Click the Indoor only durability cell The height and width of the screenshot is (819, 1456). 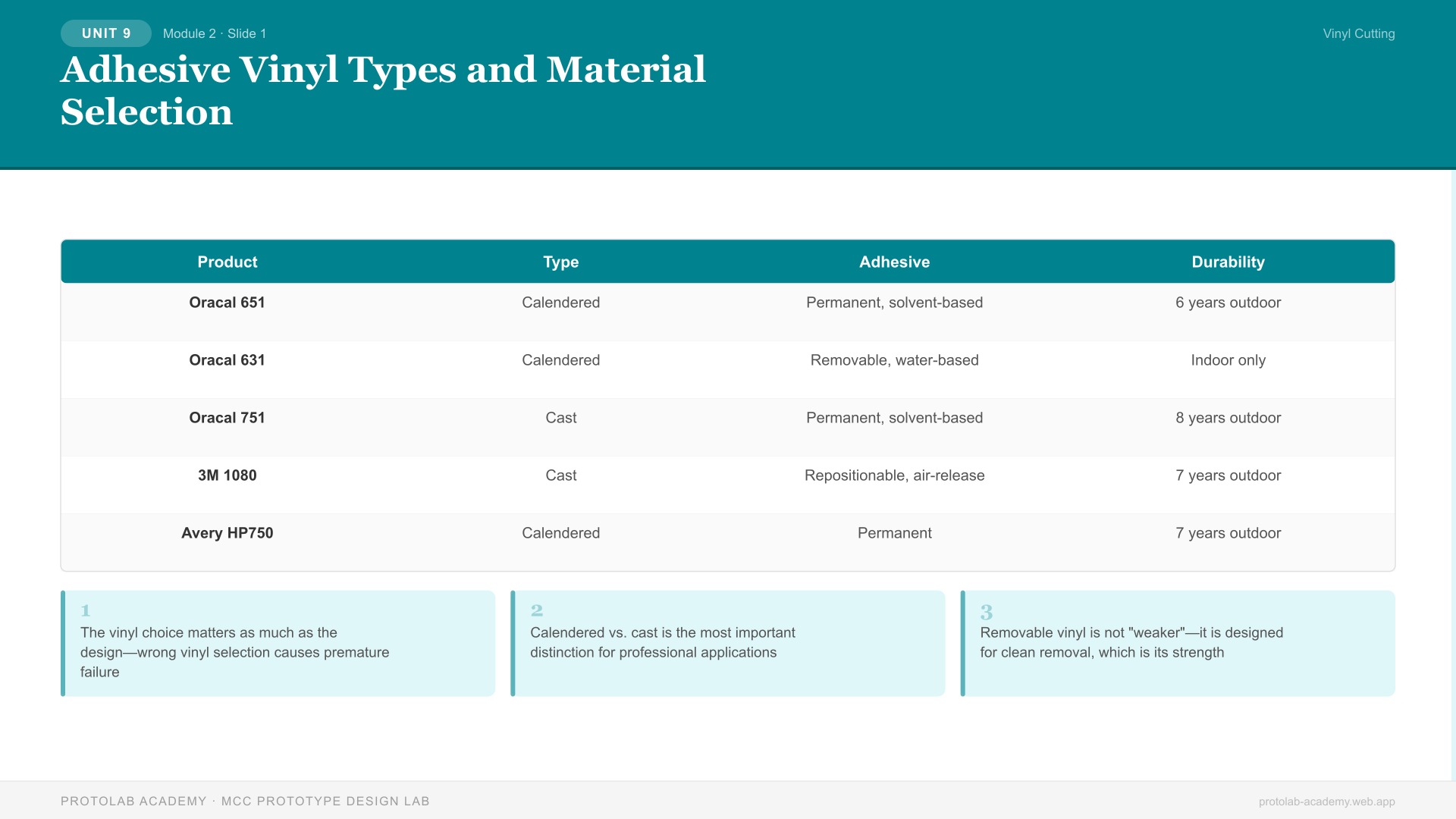[1228, 360]
